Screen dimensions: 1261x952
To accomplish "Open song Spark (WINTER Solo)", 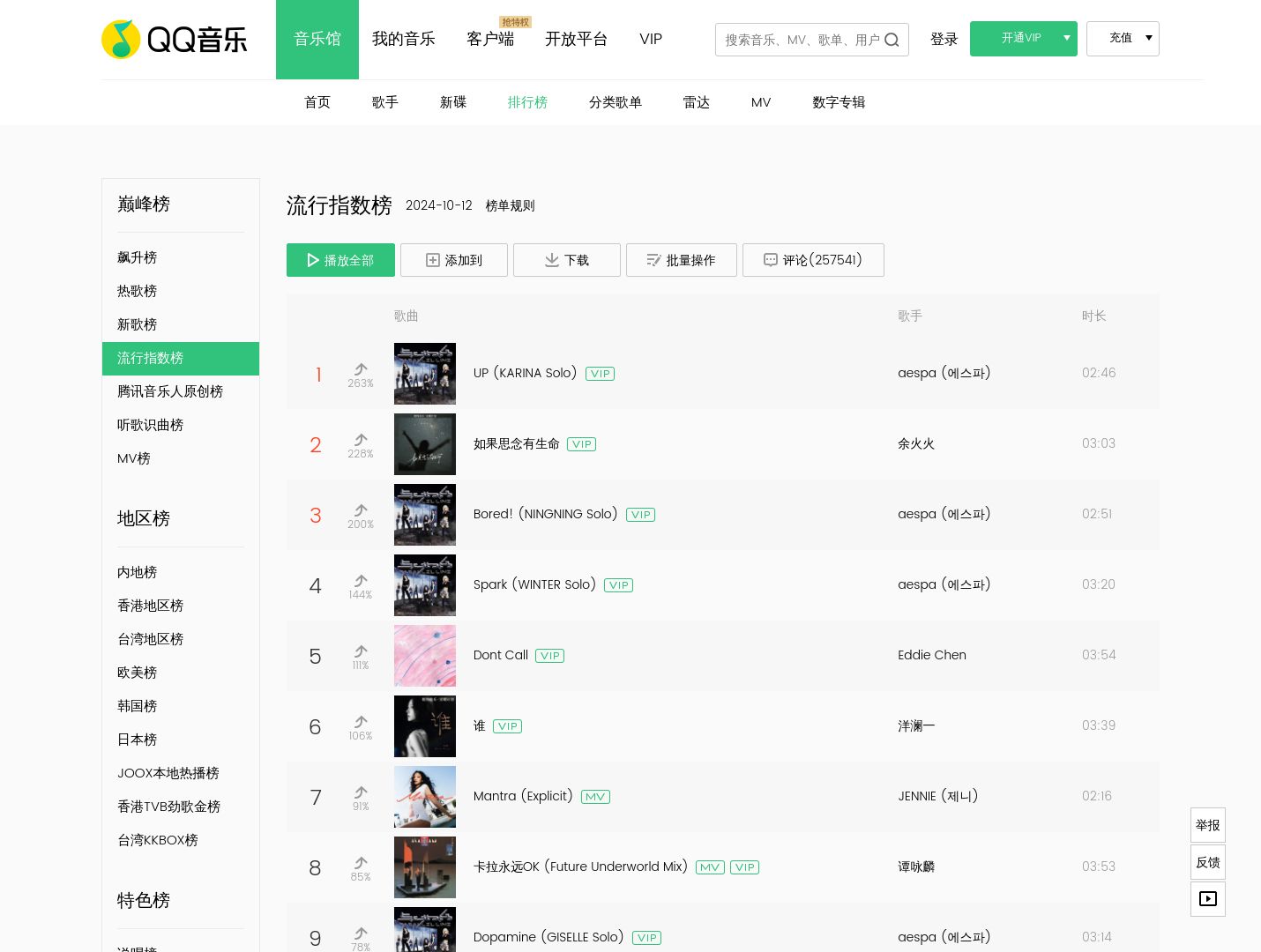I will 534,584.
